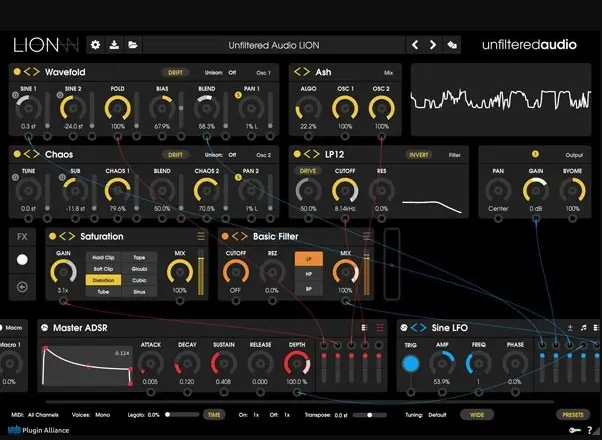
Task: Select the LP mode in Basic Filter
Action: point(309,259)
